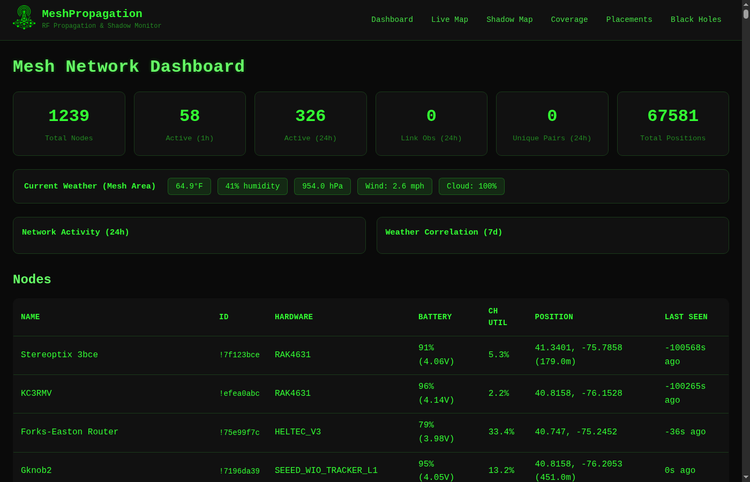
Task: Click the 64.9°F temperature badge
Action: (x=189, y=186)
